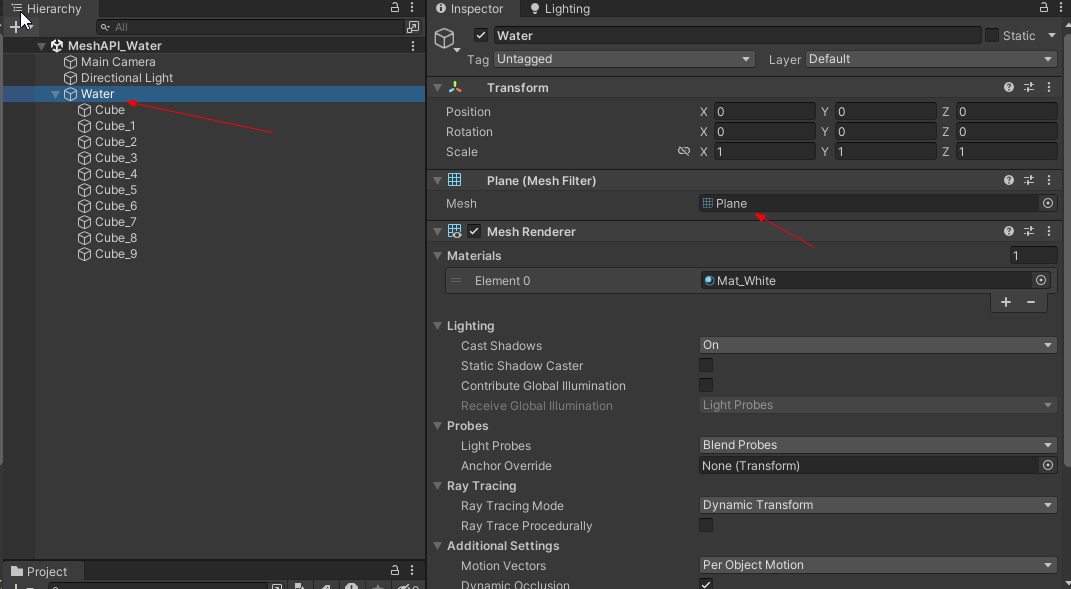Collapse the Water object in hierarchy

click(55, 94)
